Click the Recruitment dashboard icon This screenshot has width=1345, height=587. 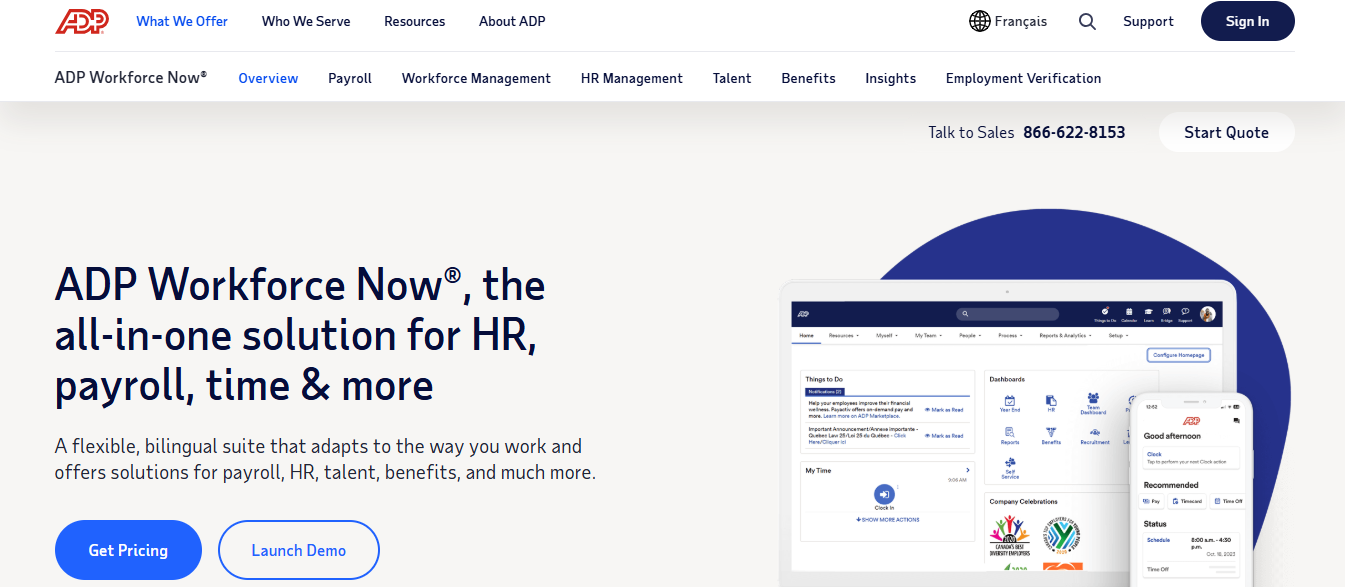[x=1095, y=433]
